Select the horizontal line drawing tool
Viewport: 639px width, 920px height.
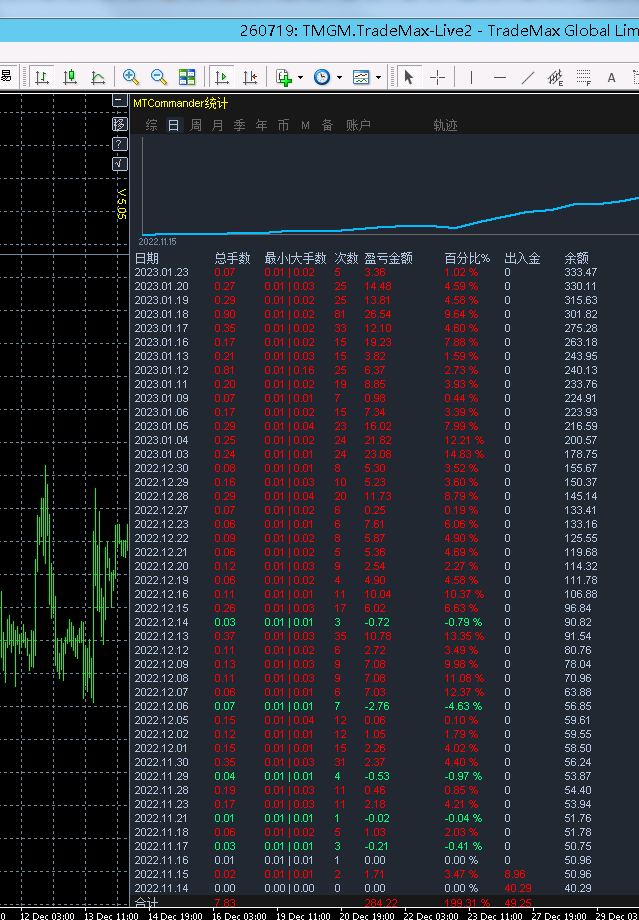point(499,77)
